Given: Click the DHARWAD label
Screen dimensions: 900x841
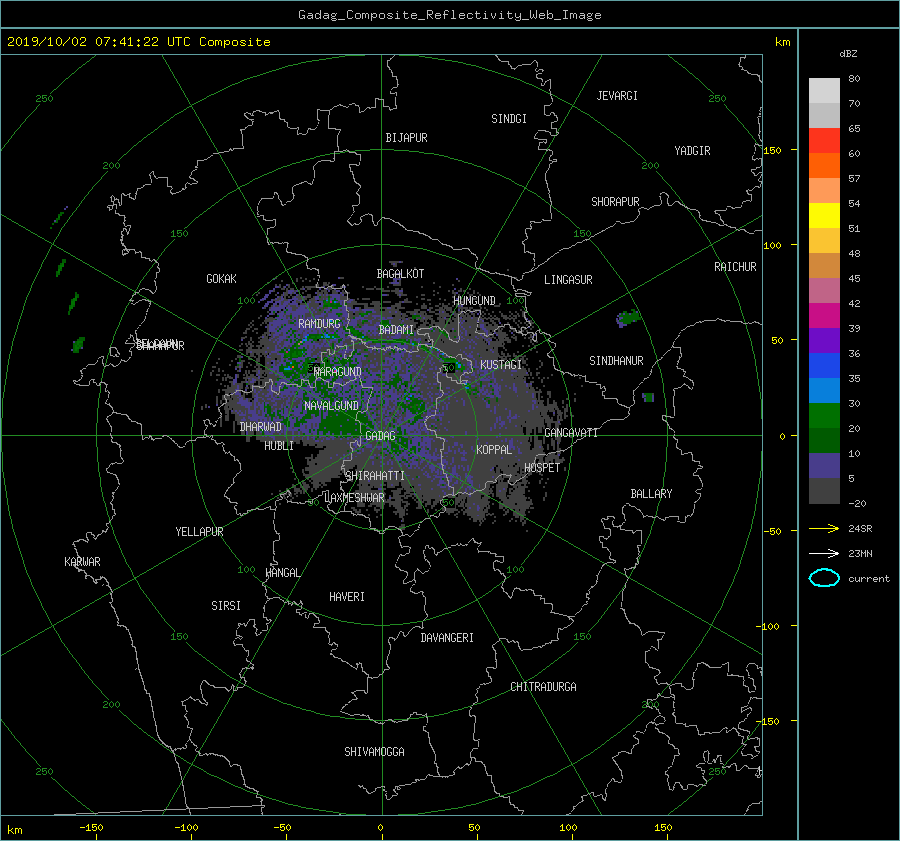Looking at the screenshot, I should pyautogui.click(x=261, y=427).
